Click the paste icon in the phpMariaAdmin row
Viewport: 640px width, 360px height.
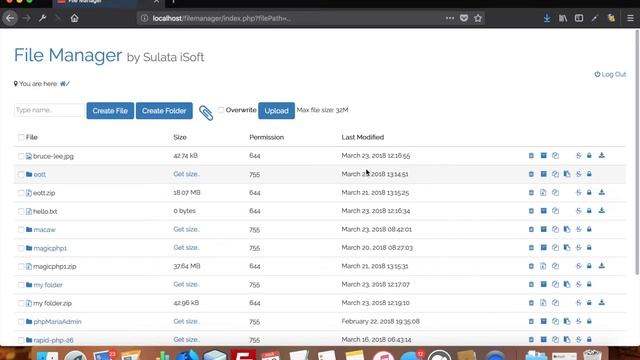[x=567, y=321]
